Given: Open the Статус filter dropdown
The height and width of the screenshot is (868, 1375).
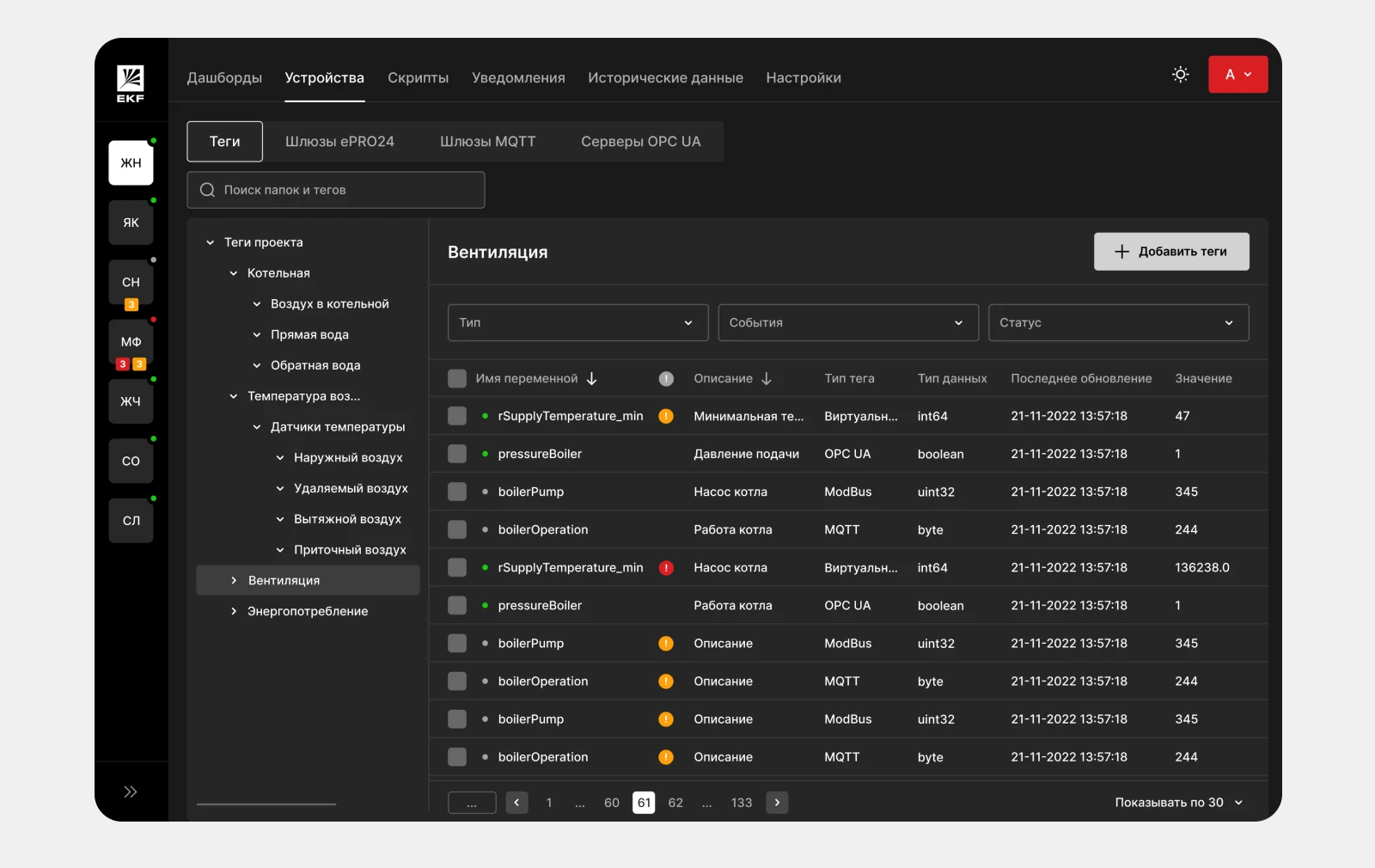Looking at the screenshot, I should click(x=1118, y=323).
